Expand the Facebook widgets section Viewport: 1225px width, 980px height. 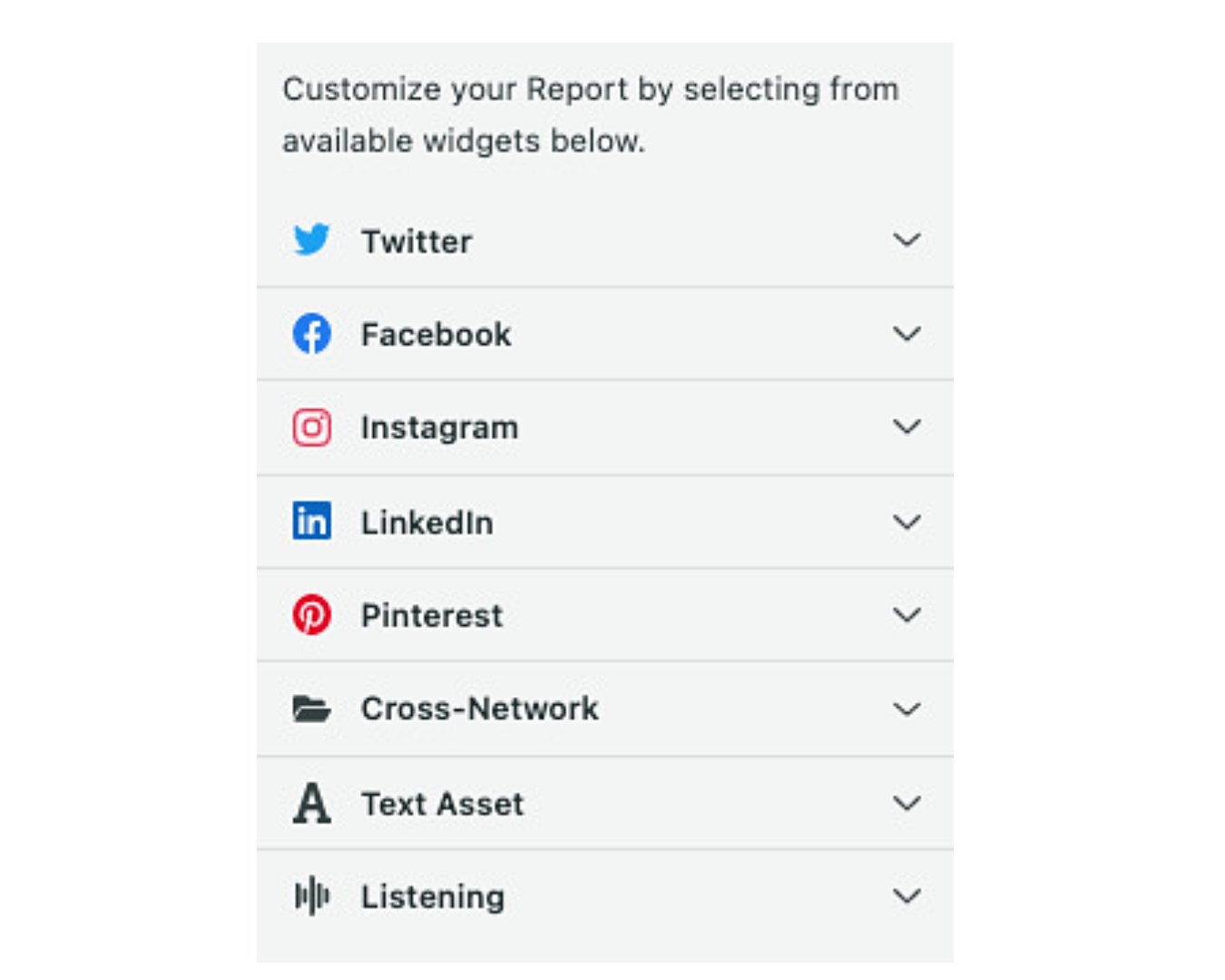tap(907, 334)
